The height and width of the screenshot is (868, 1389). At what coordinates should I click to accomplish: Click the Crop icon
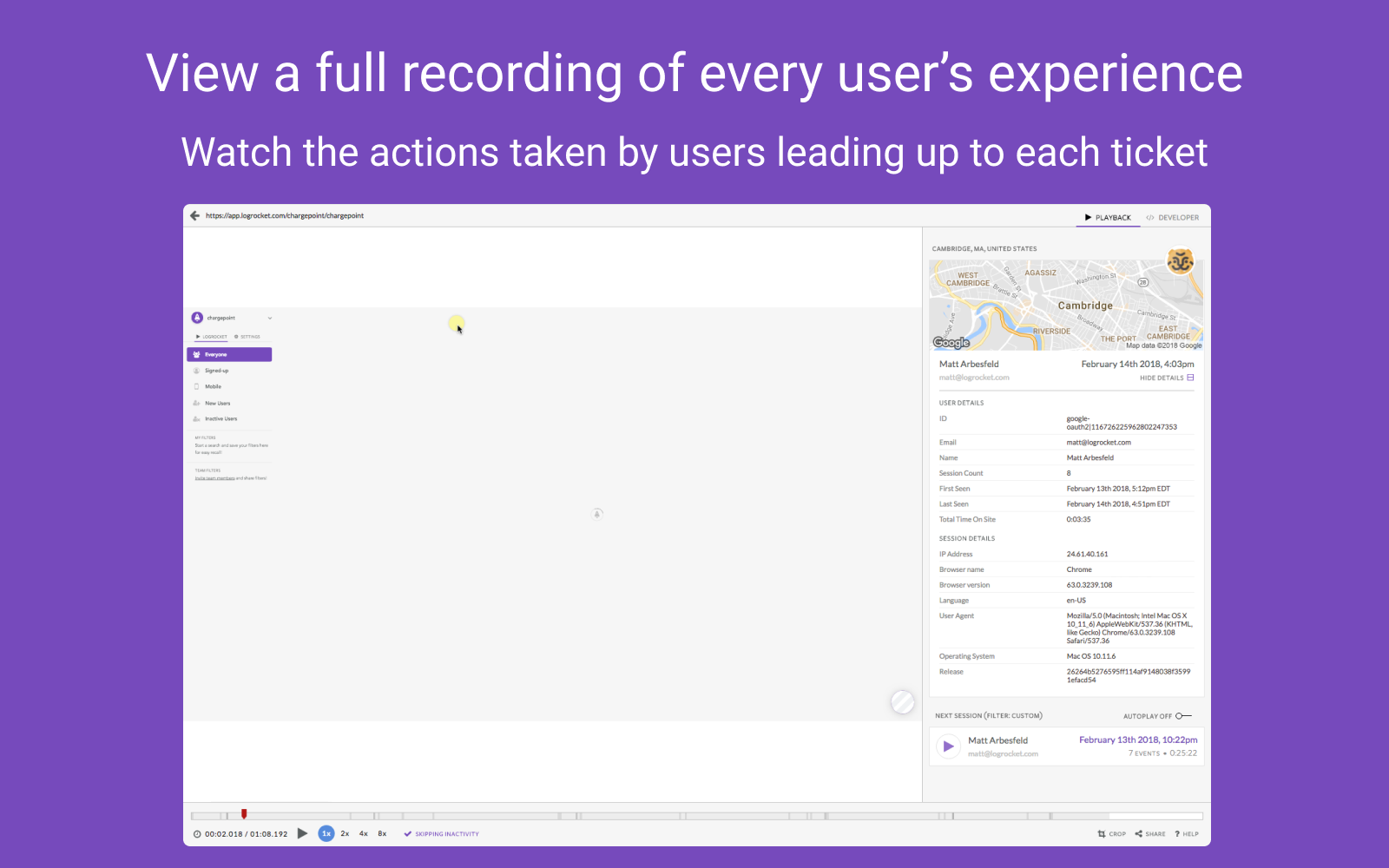1102,834
